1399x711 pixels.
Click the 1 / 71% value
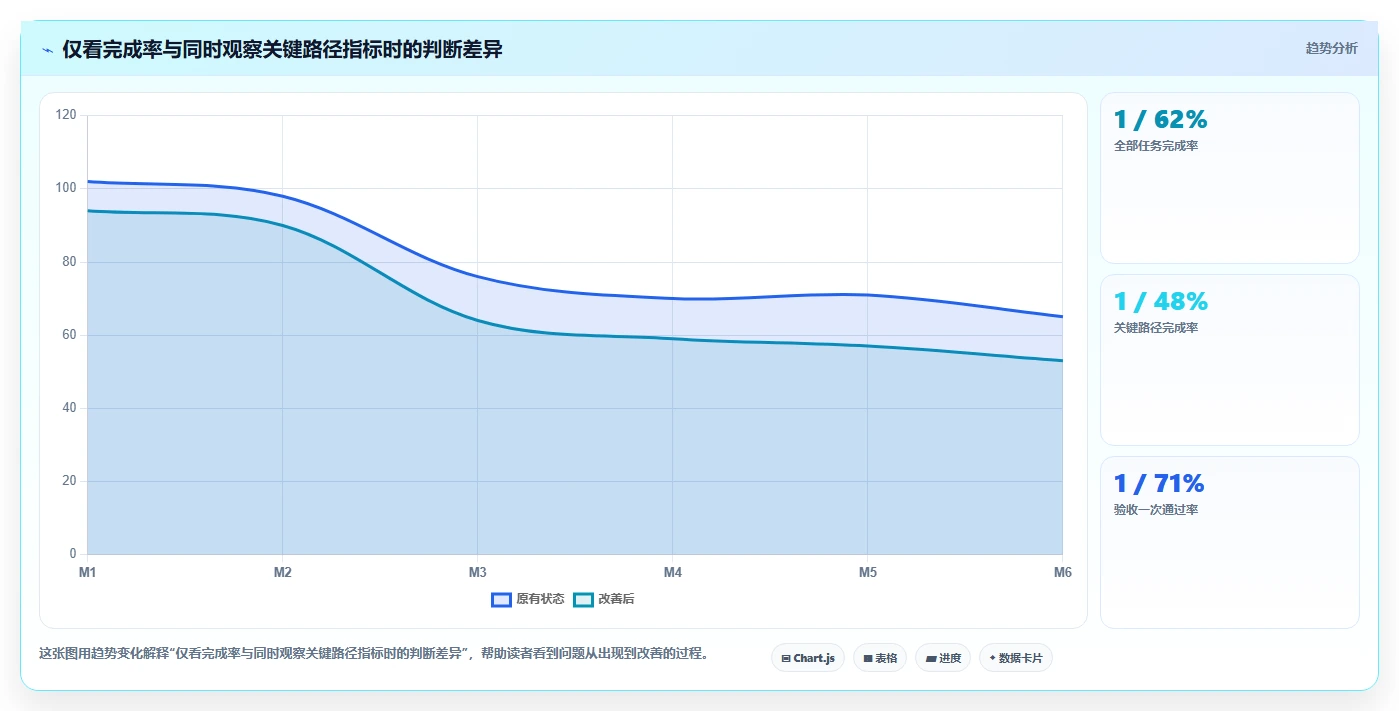(1159, 484)
